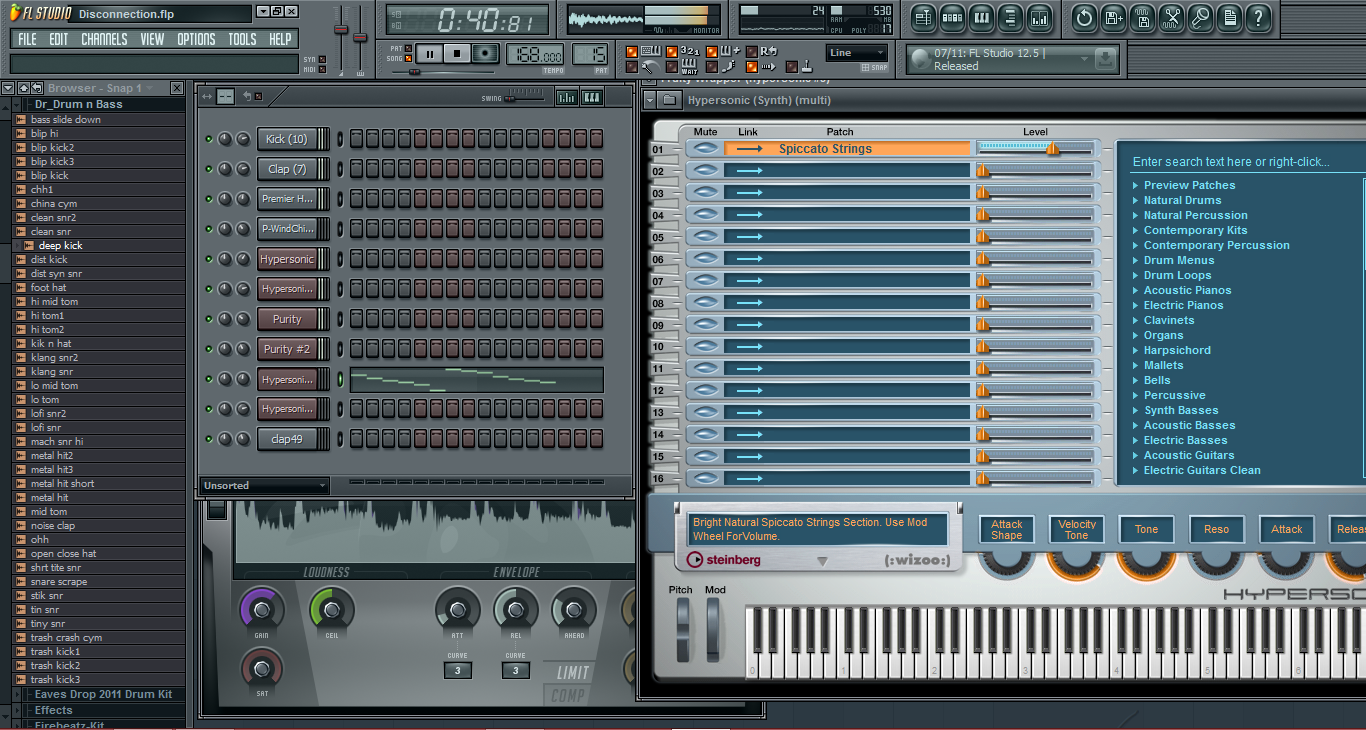Click the download icon in news panel
The width and height of the screenshot is (1366, 730).
tap(1105, 59)
